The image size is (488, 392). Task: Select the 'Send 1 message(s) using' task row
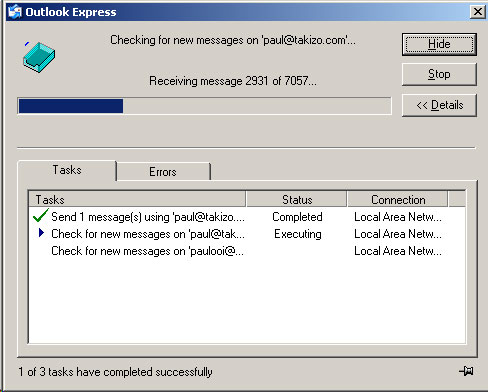(x=247, y=217)
